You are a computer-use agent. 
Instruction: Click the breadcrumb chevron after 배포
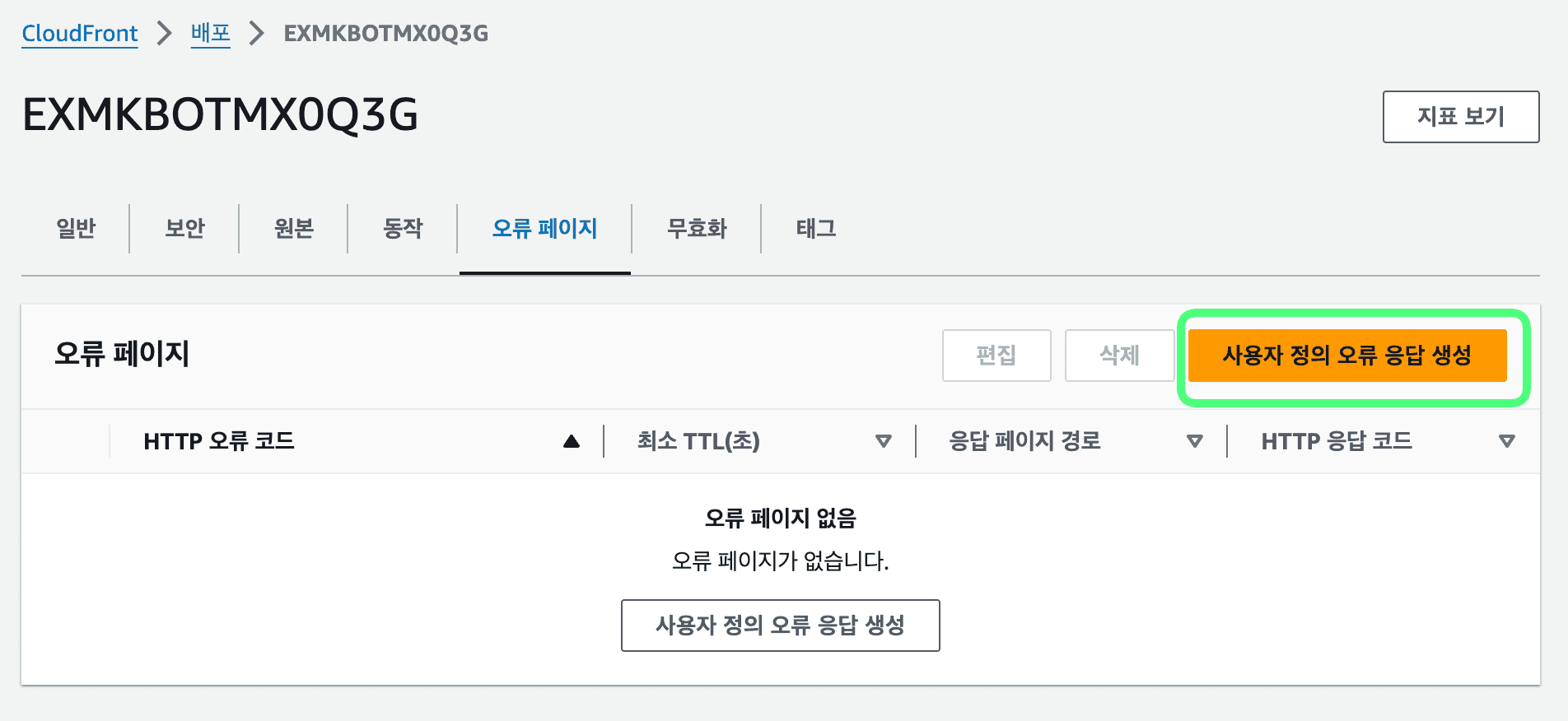point(257,34)
